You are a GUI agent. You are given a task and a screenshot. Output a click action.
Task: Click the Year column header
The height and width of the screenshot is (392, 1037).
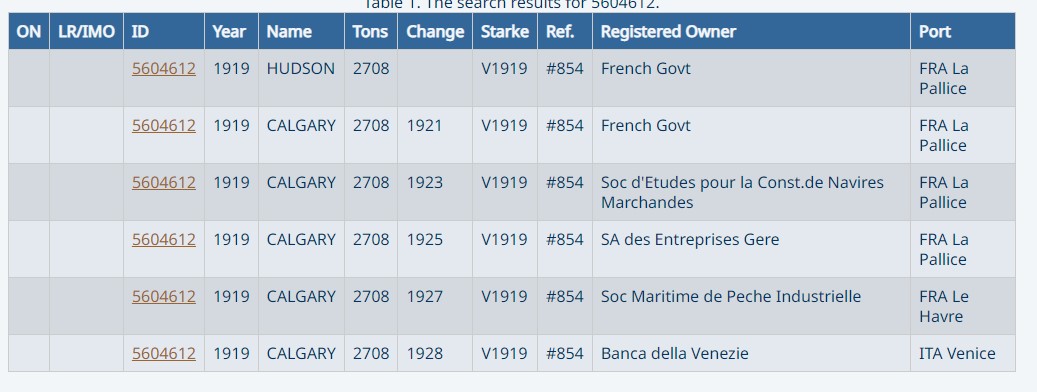pos(231,31)
